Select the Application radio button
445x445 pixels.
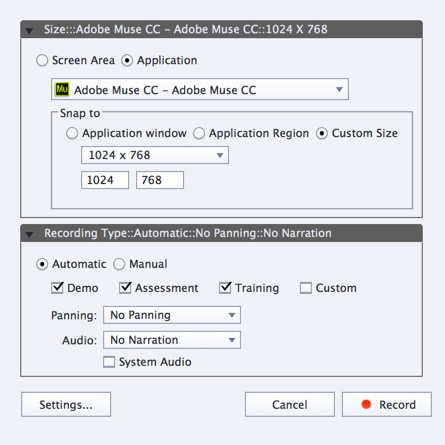(127, 60)
